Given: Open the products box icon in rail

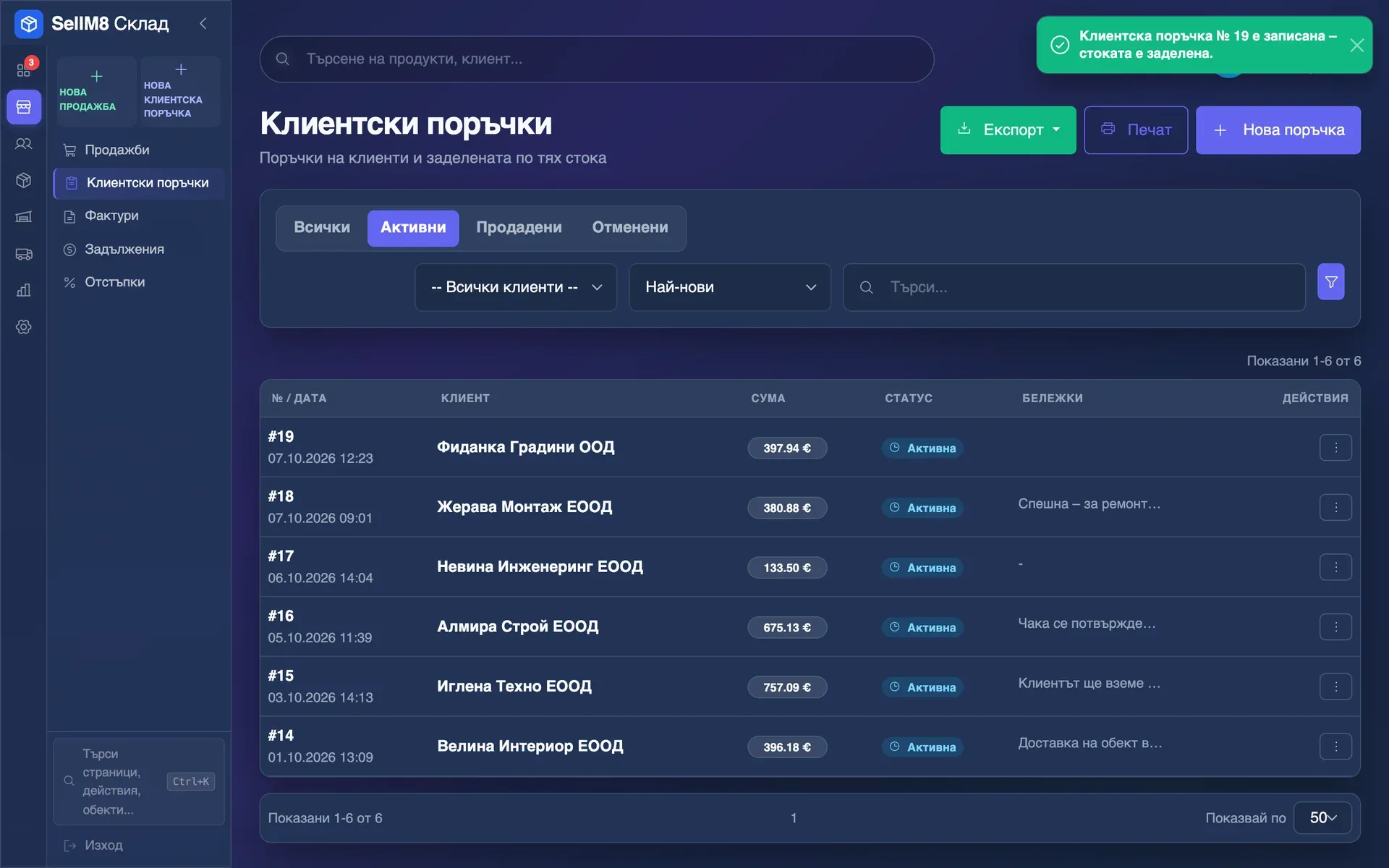Looking at the screenshot, I should coord(24,180).
